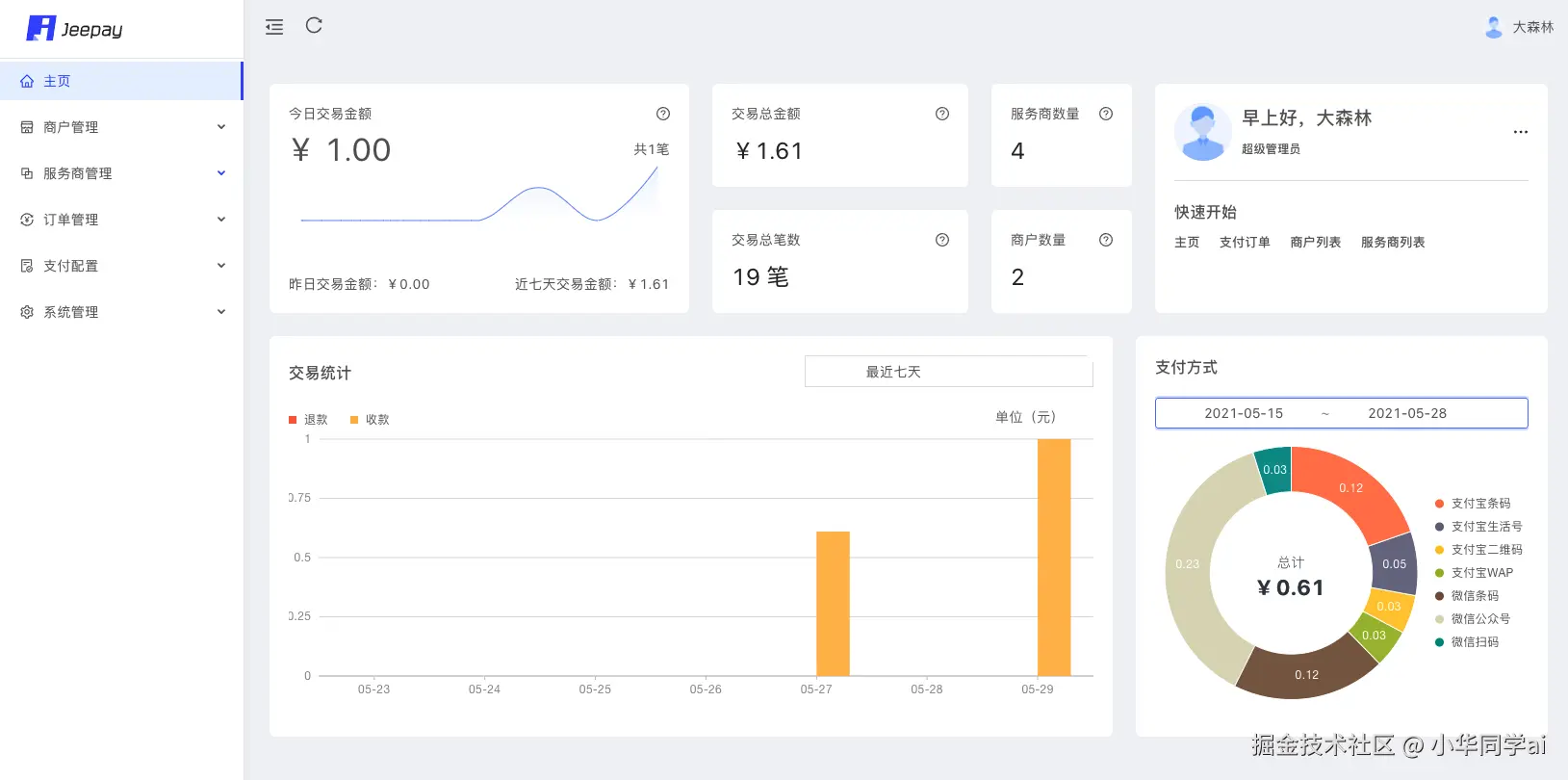The height and width of the screenshot is (780, 1568).
Task: Click the large profile avatar in greeting card
Action: point(1203,132)
